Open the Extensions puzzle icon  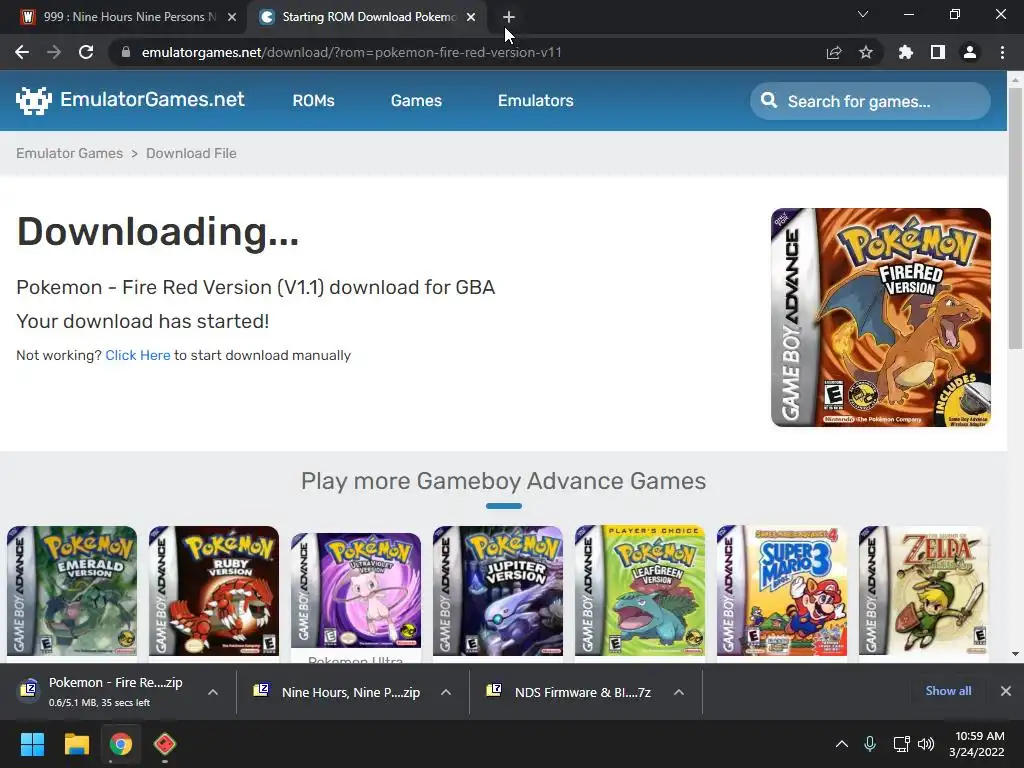coord(905,52)
